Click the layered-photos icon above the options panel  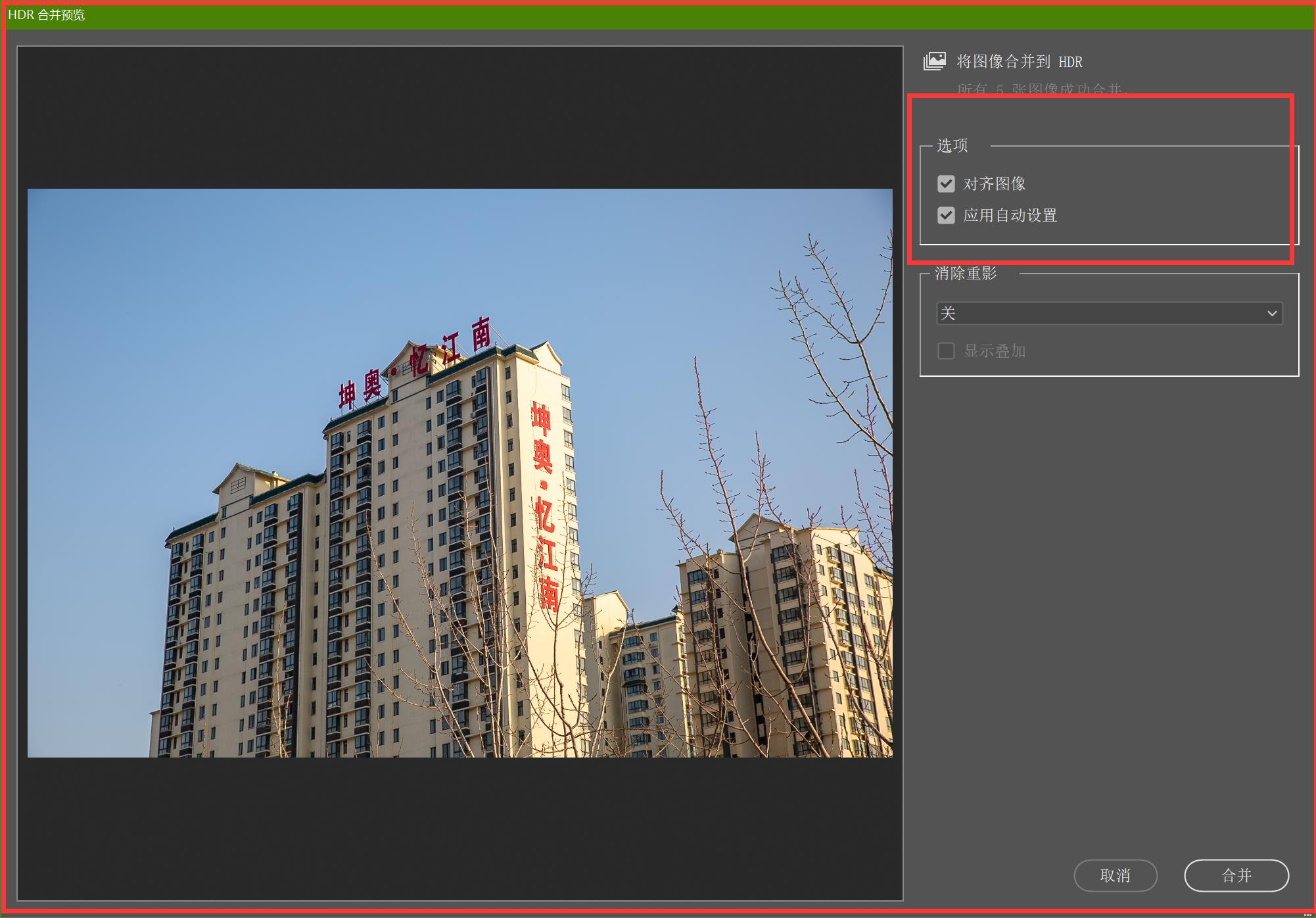point(934,60)
